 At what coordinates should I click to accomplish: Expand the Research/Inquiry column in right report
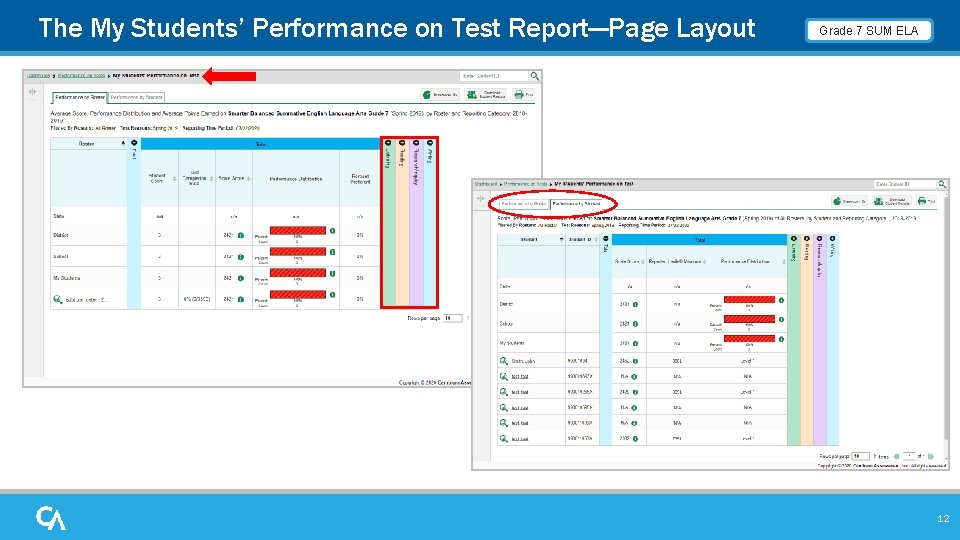819,239
